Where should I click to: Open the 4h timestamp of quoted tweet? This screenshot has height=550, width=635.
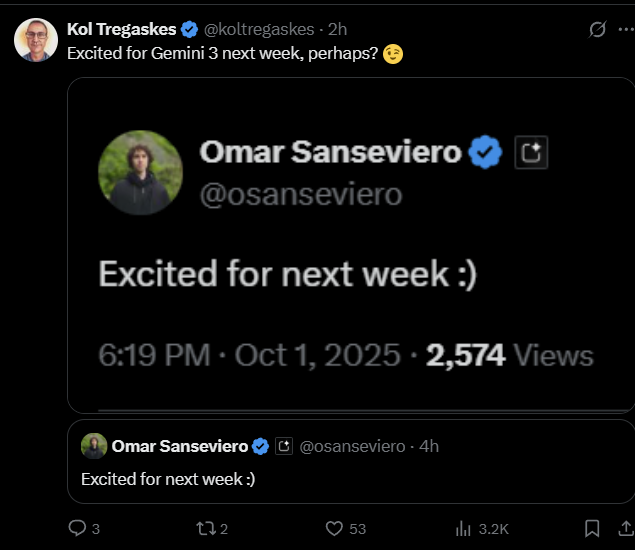click(x=429, y=446)
